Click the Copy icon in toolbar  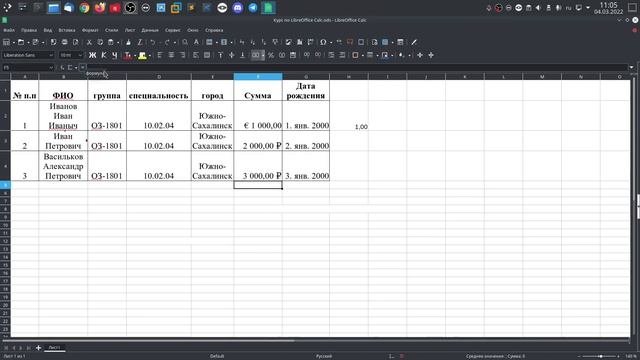pyautogui.click(x=100, y=42)
